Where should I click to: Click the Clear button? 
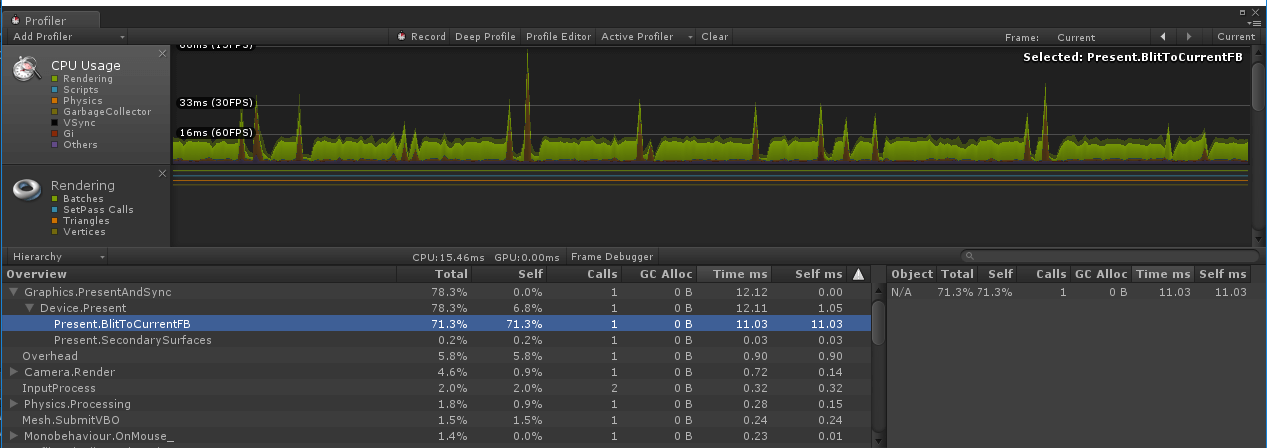click(x=714, y=37)
